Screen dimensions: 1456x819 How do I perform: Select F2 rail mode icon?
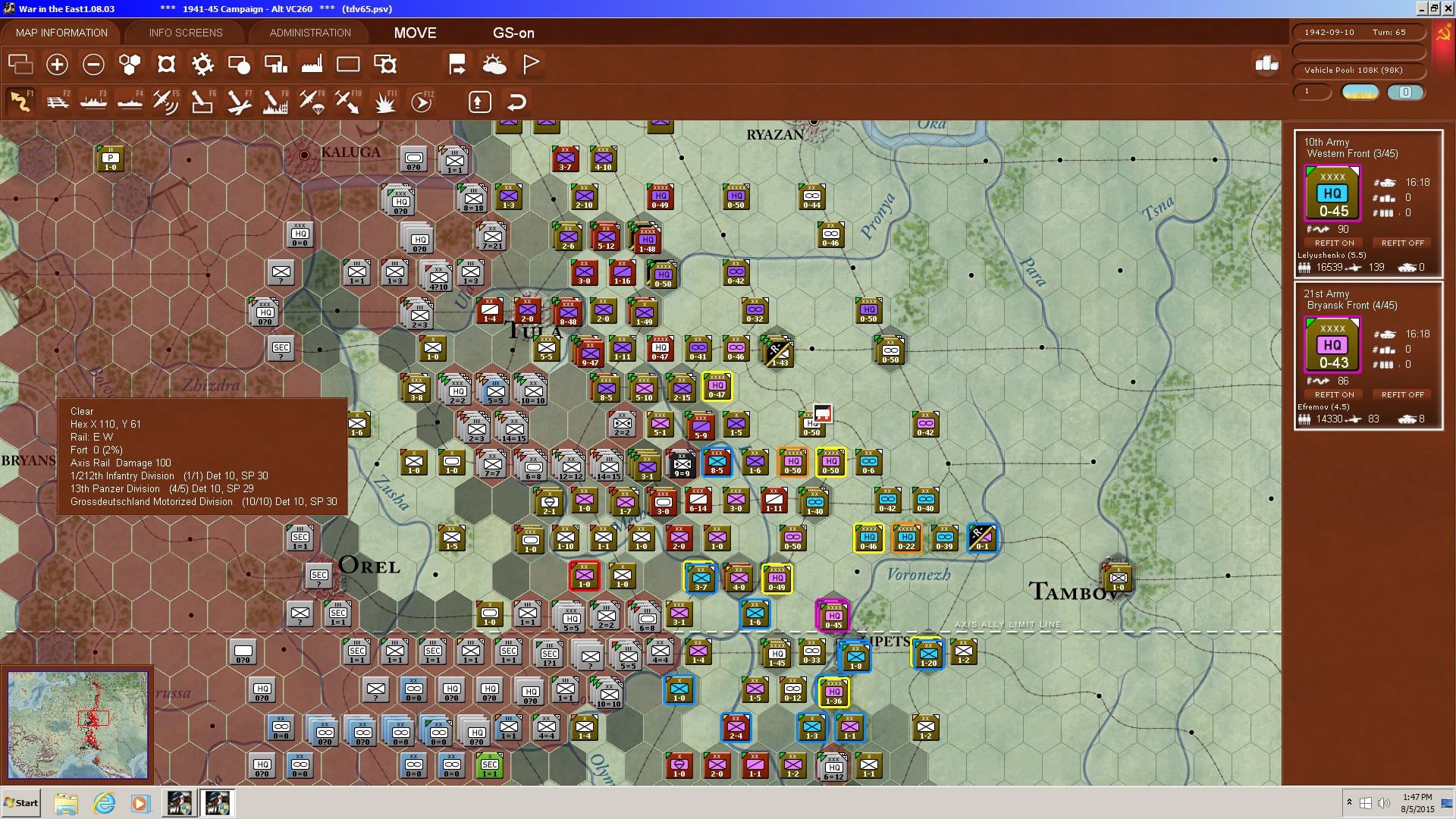tap(57, 102)
